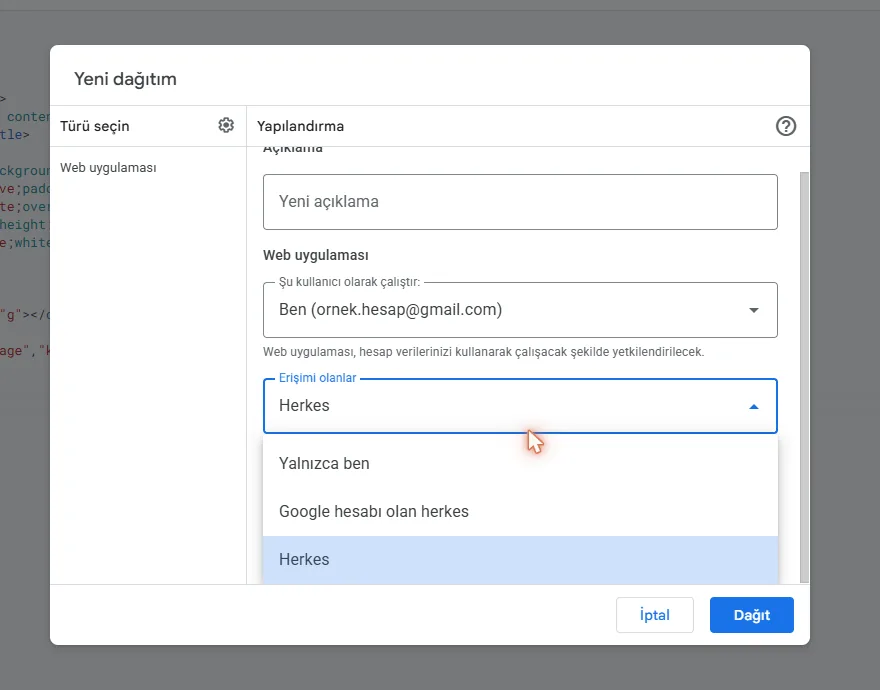Viewport: 880px width, 690px height.
Task: Open the deployment type settings gear
Action: (226, 125)
